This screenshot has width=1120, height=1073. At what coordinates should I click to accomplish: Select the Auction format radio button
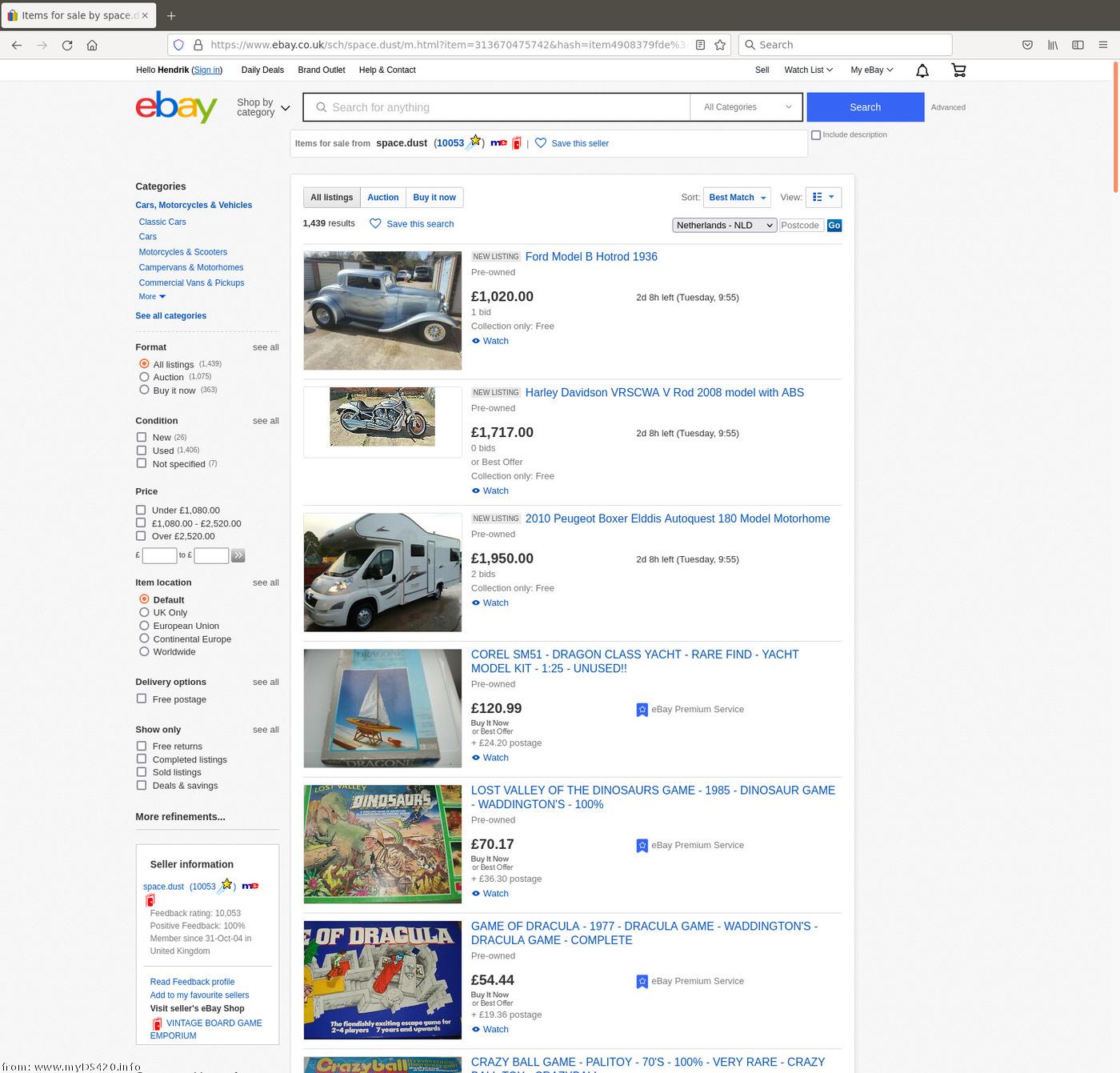coord(144,377)
